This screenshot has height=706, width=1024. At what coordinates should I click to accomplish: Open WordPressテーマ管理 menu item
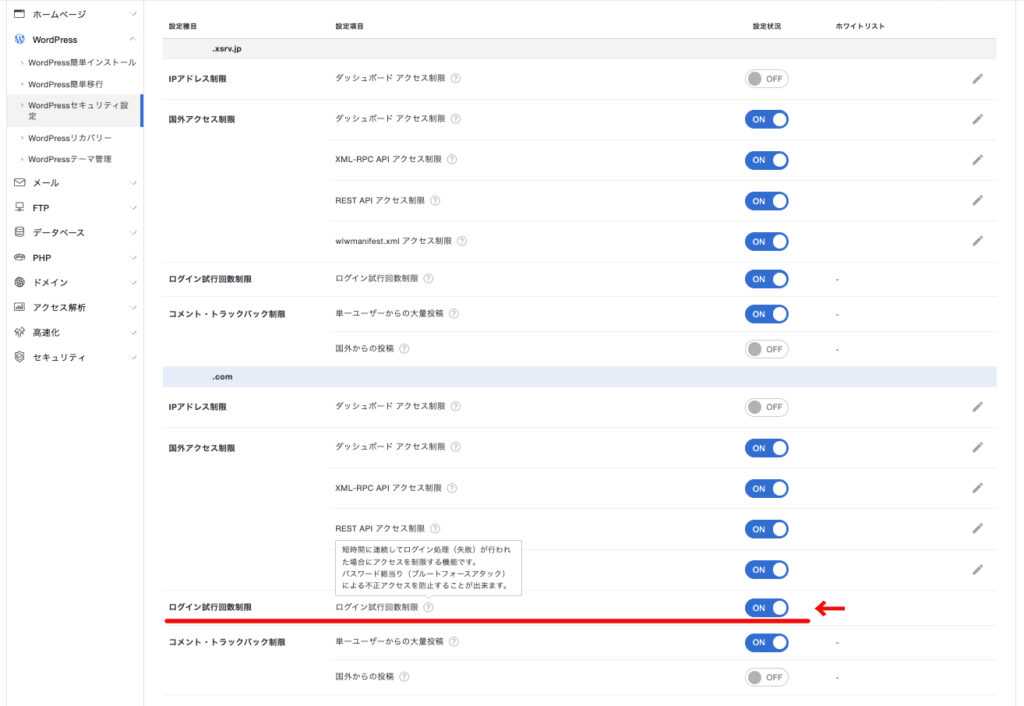(69, 159)
